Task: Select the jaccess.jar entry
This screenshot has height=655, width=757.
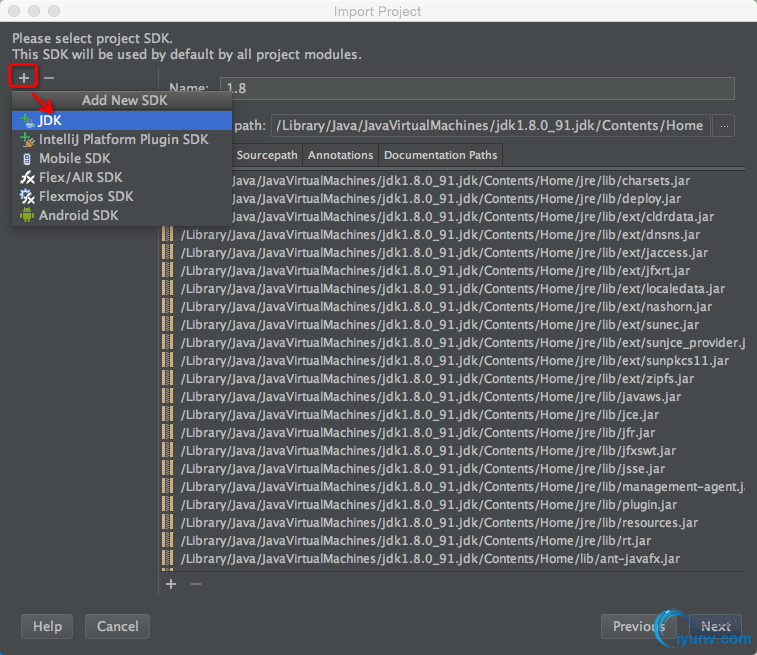Action: (454, 252)
